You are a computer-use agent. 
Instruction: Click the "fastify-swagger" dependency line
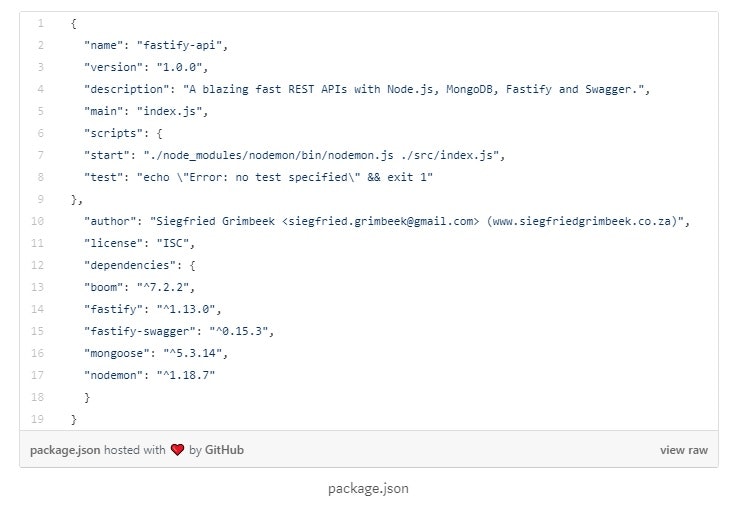click(178, 331)
